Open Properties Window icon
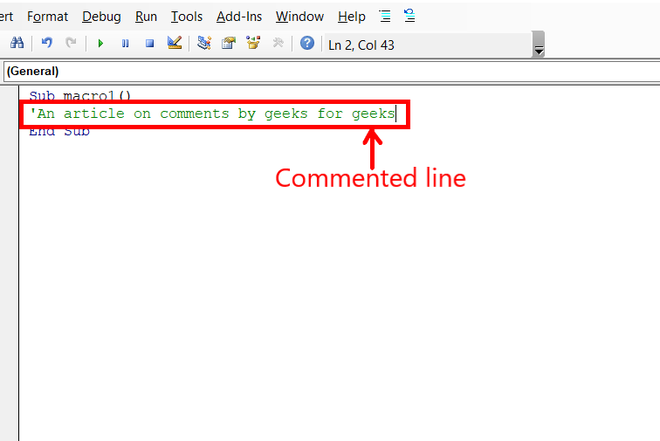The image size is (660, 441). pos(229,43)
